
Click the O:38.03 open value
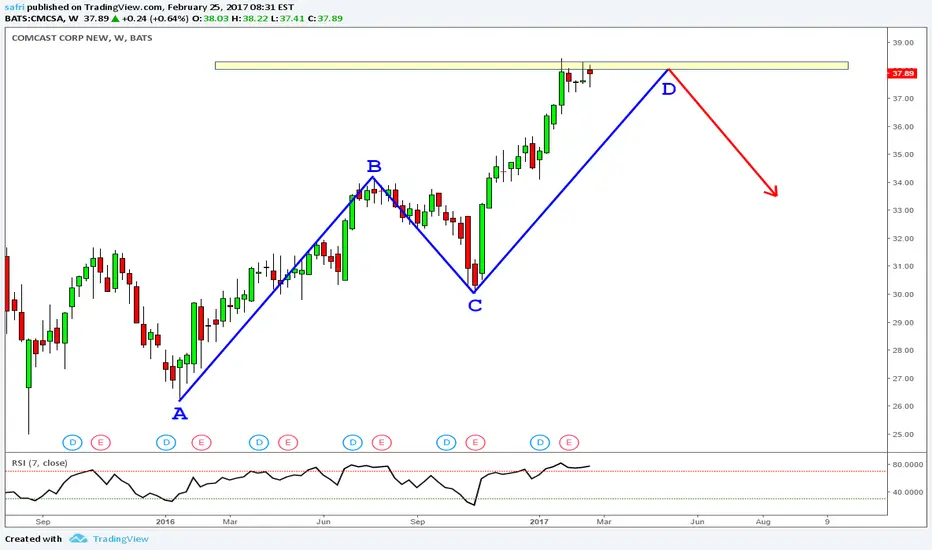pyautogui.click(x=210, y=18)
